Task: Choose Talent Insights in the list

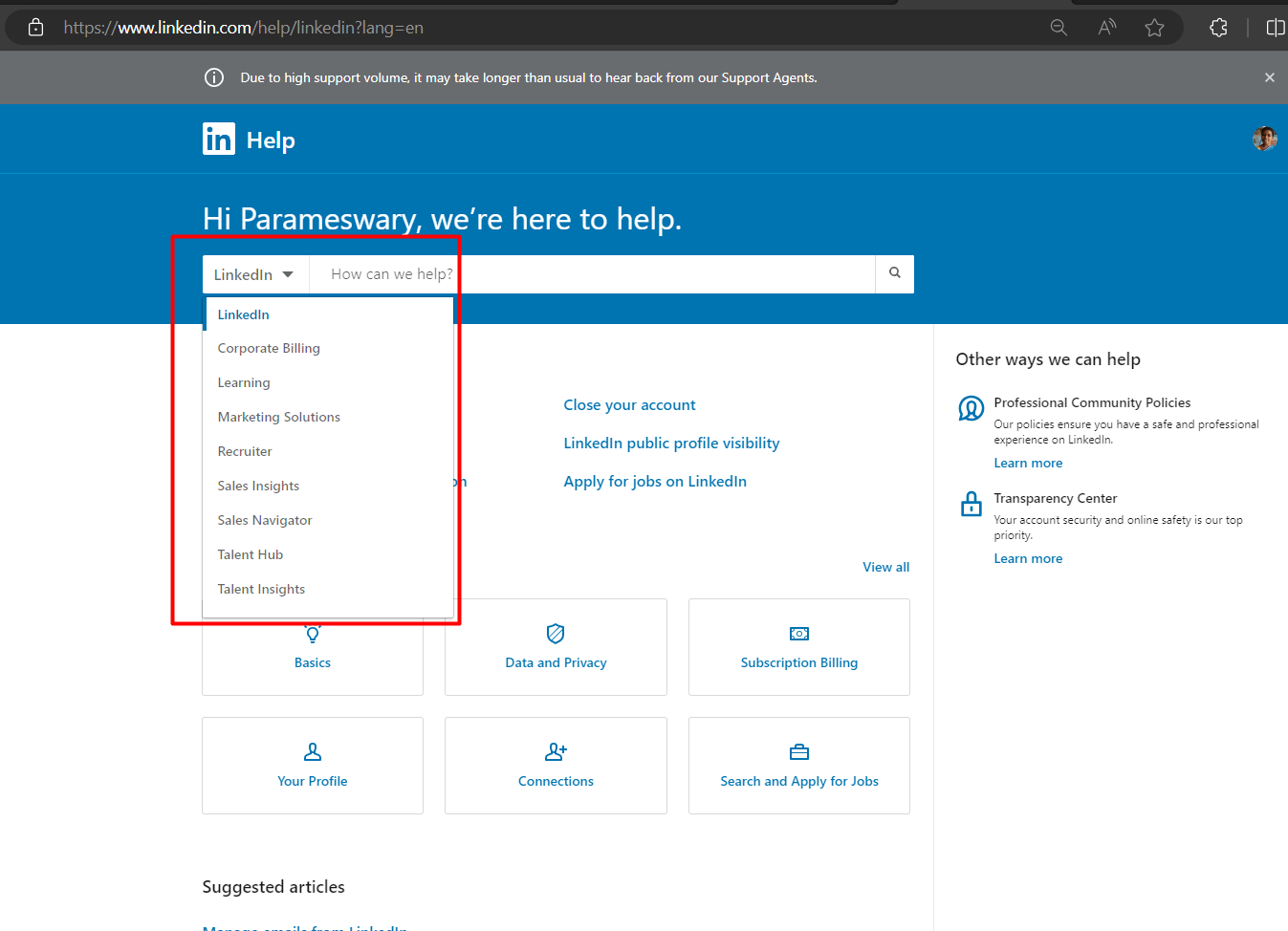Action: tap(330, 589)
